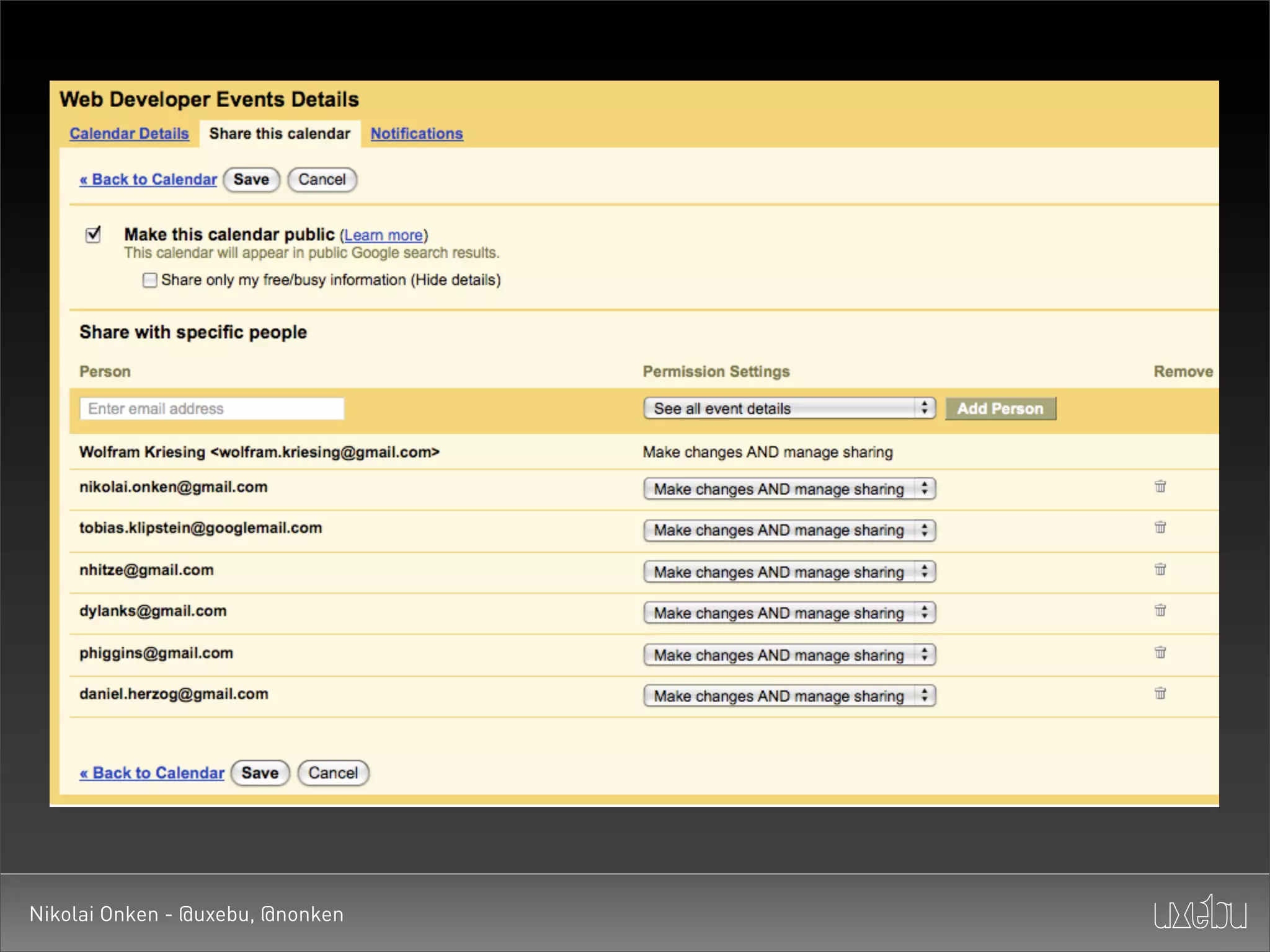Expand permission dropdown for nhitze@gmail.com
Image resolution: width=1270 pixels, height=952 pixels.
tap(789, 572)
